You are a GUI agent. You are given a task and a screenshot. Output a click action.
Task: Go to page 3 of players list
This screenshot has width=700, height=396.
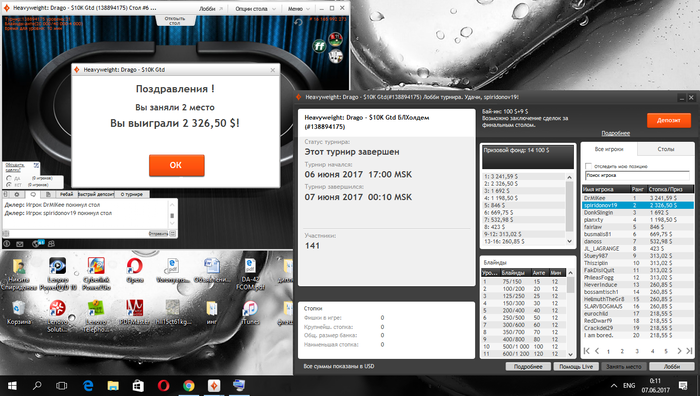tap(637, 351)
